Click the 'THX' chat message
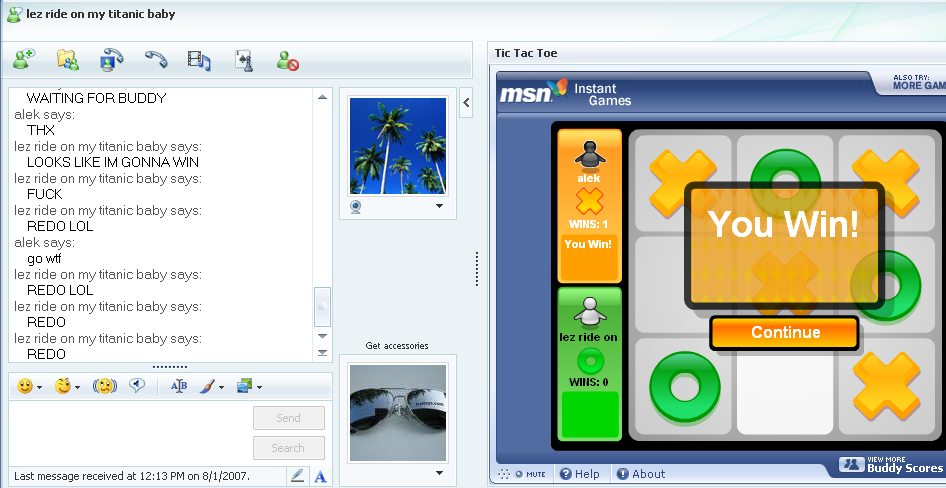This screenshot has width=946, height=488. pyautogui.click(x=41, y=130)
